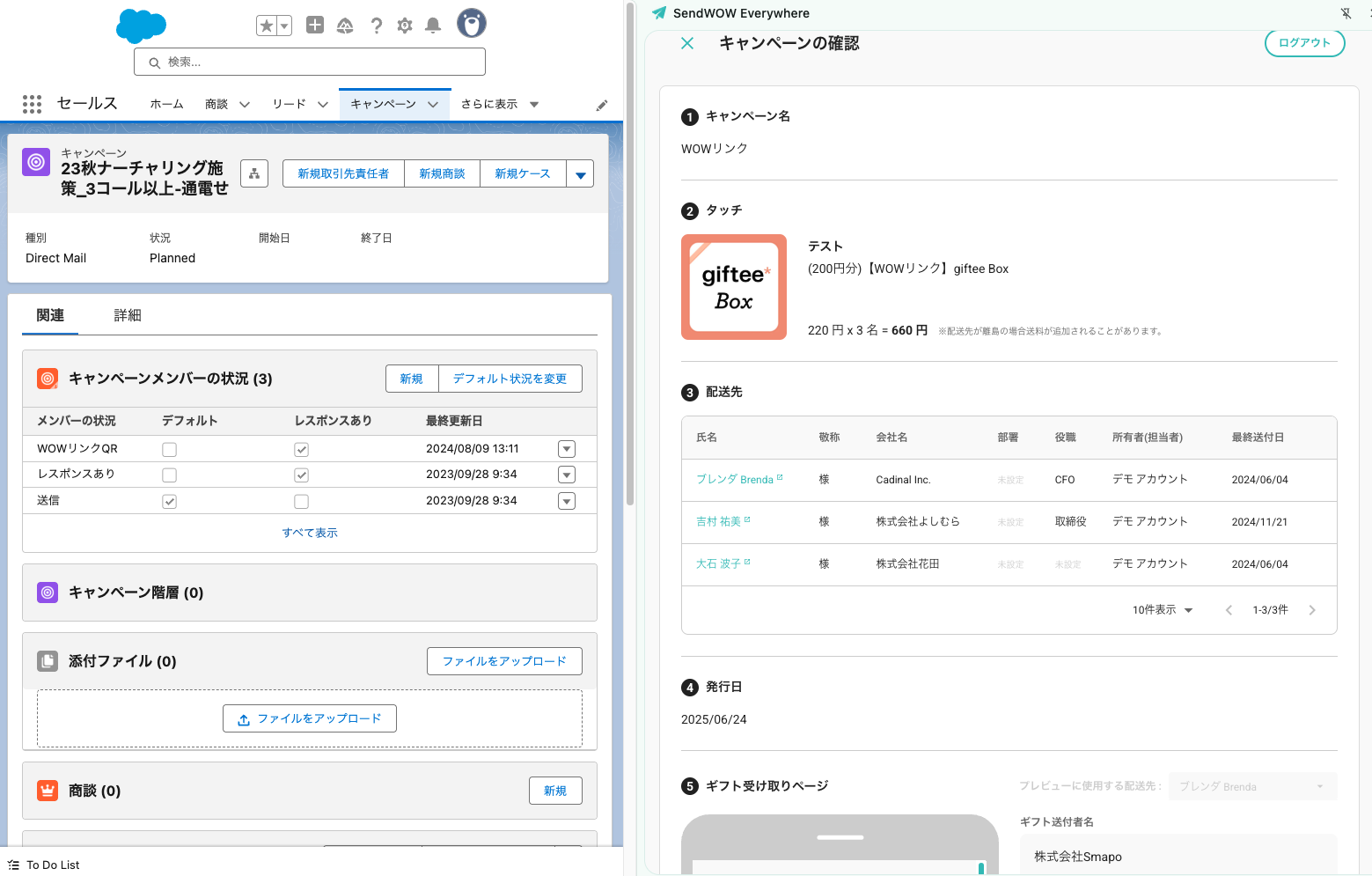Viewport: 1372px width, 876px height.
Task: Open the user profile avatar
Action: [x=472, y=23]
